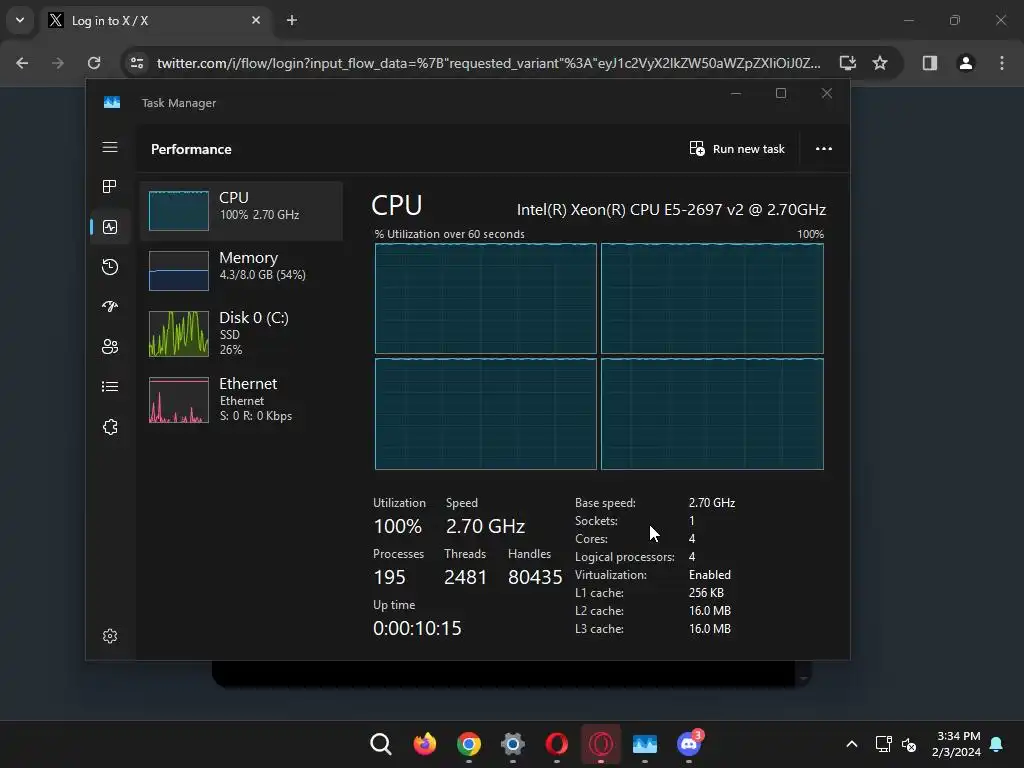This screenshot has width=1024, height=768.
Task: Select the CPU performance entry
Action: point(242,211)
